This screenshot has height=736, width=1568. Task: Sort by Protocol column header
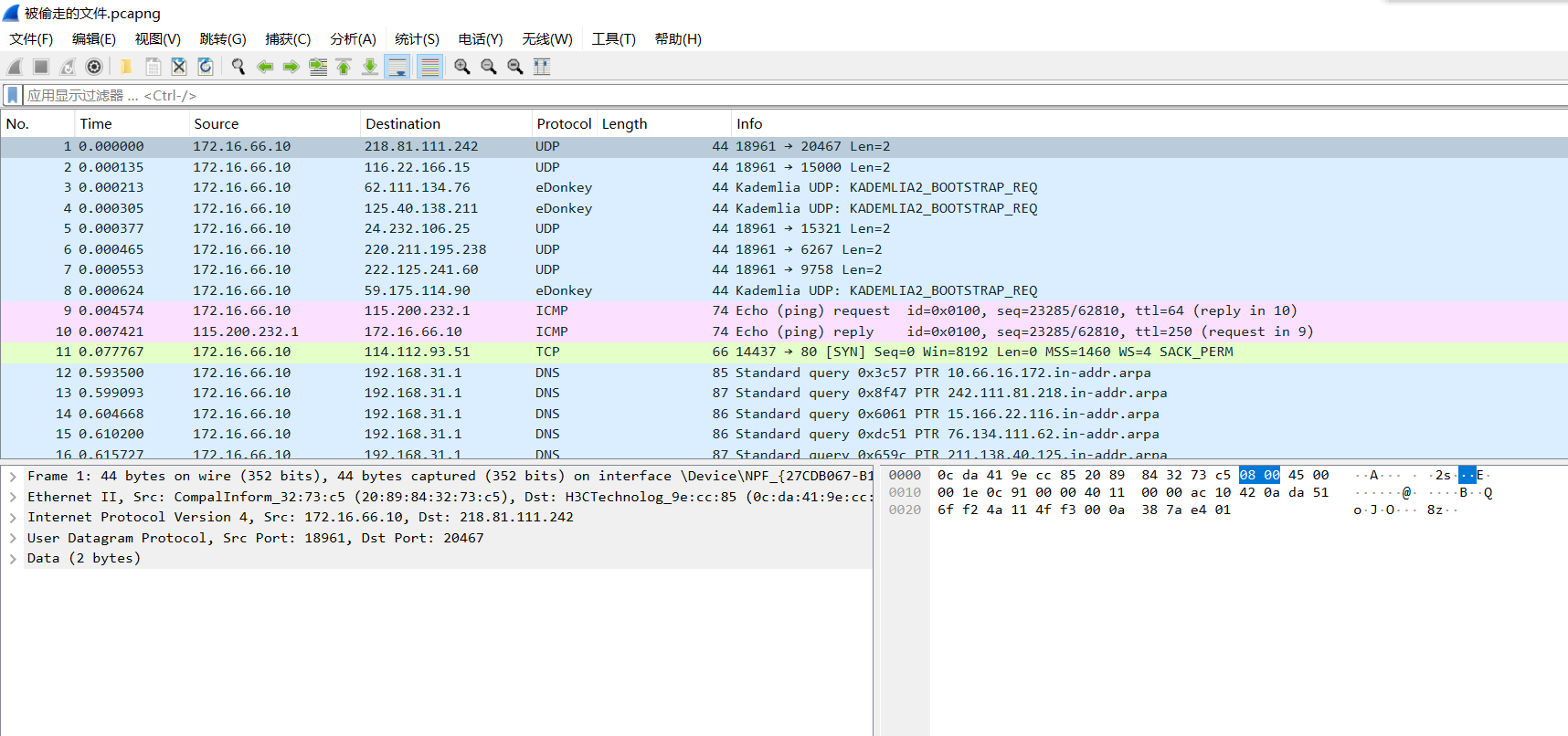coord(564,124)
